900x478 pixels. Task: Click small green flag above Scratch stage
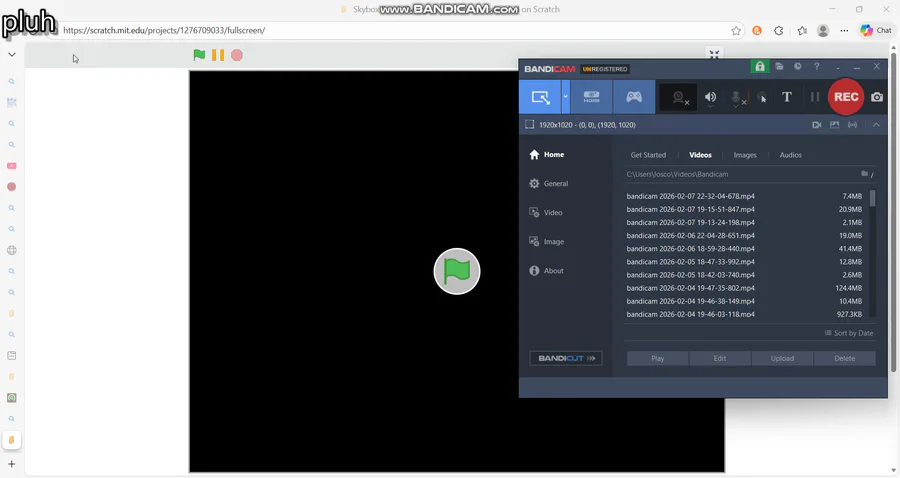199,55
